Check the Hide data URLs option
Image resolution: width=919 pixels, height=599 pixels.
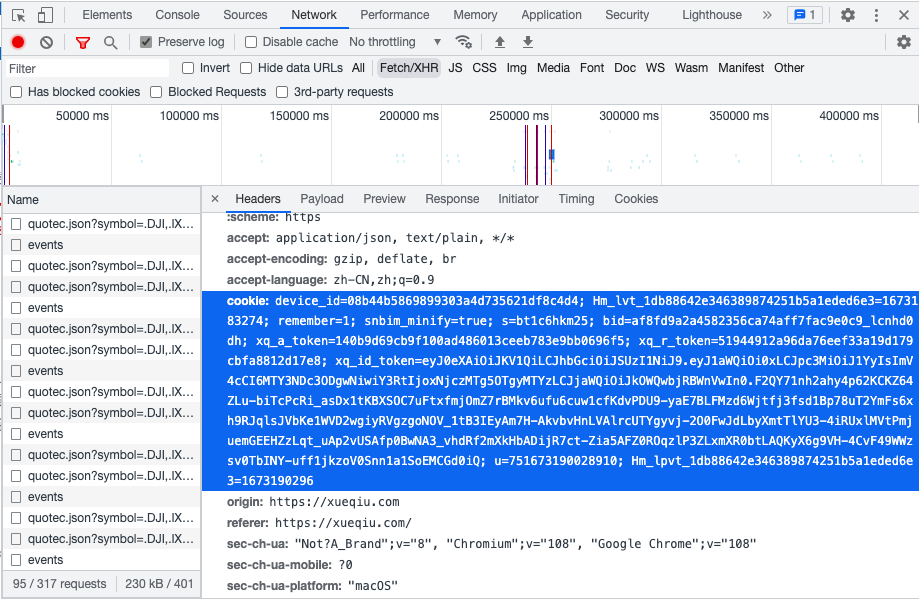[246, 68]
